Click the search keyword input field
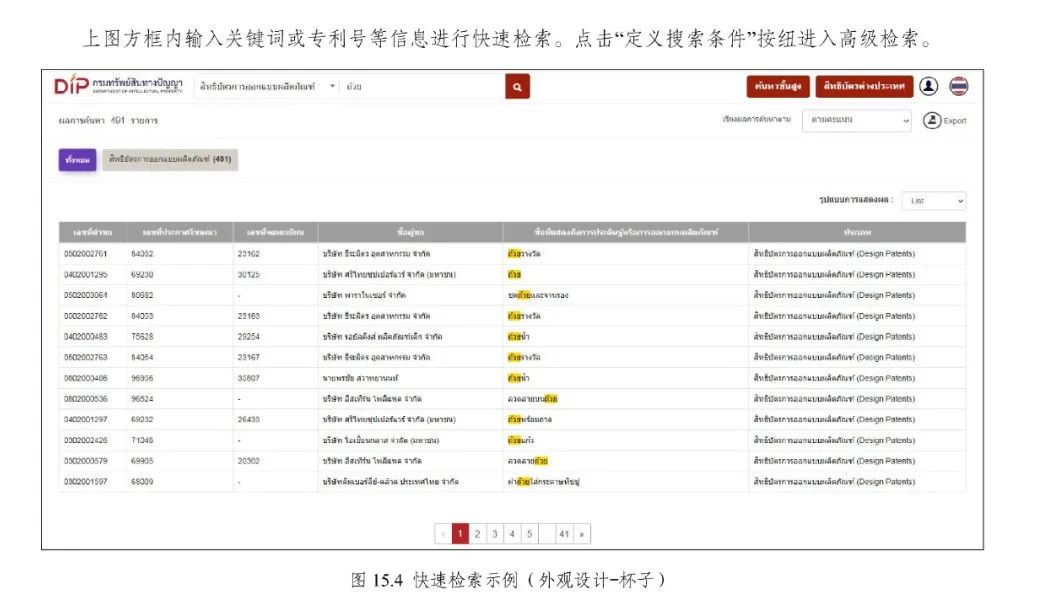 420,87
